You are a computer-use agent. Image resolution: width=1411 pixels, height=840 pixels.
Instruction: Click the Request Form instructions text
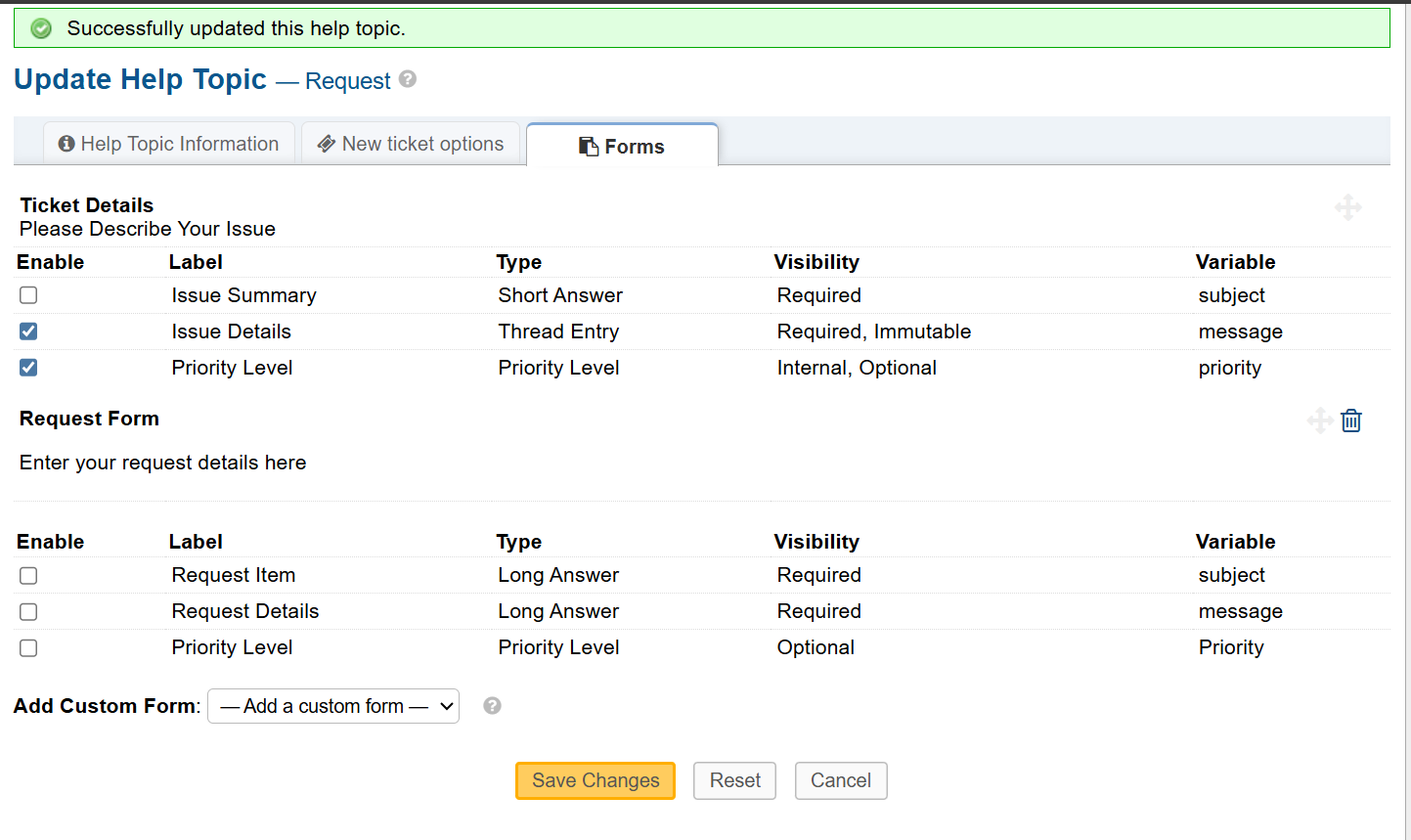pos(162,463)
